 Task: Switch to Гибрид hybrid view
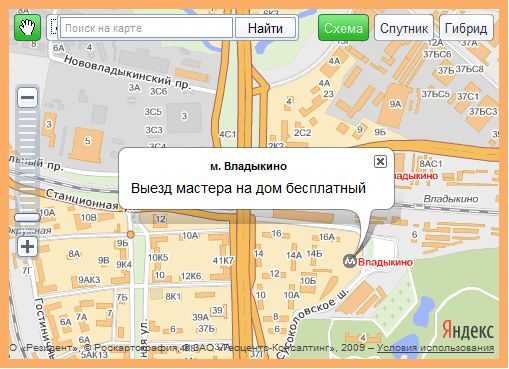466,28
